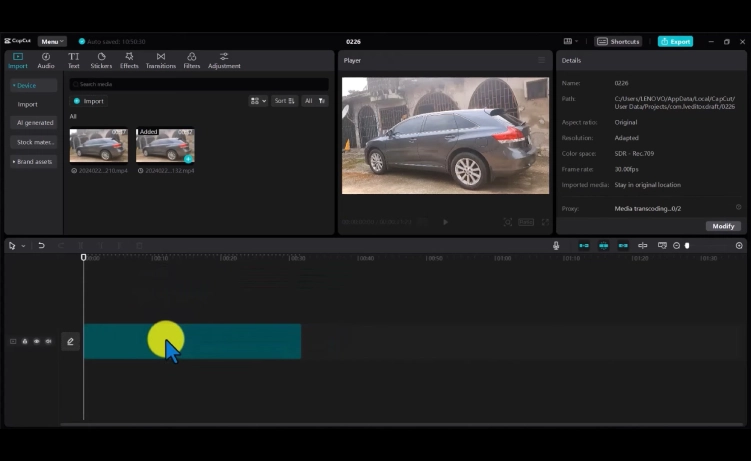Open the Shortcuts panel

618,42
